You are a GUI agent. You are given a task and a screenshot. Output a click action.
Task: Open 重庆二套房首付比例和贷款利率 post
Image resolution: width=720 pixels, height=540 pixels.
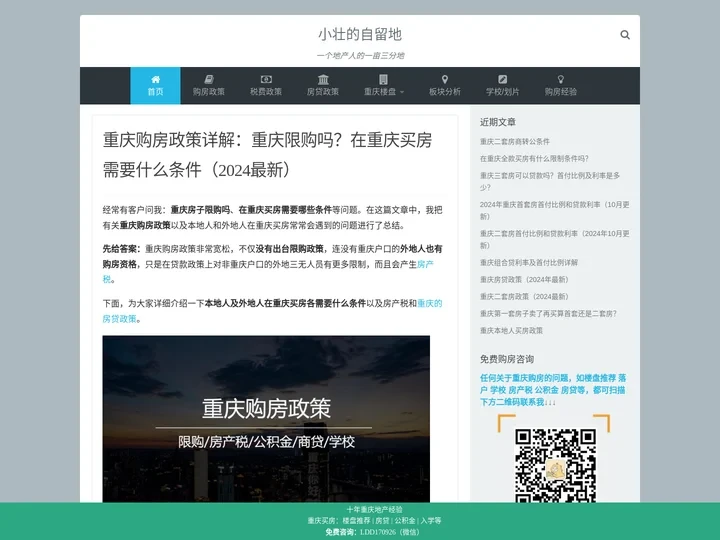click(554, 239)
